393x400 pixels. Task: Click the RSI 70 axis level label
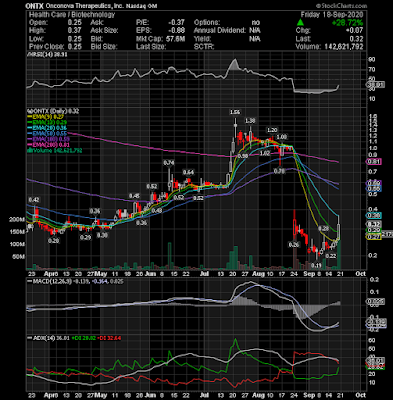pos(371,69)
